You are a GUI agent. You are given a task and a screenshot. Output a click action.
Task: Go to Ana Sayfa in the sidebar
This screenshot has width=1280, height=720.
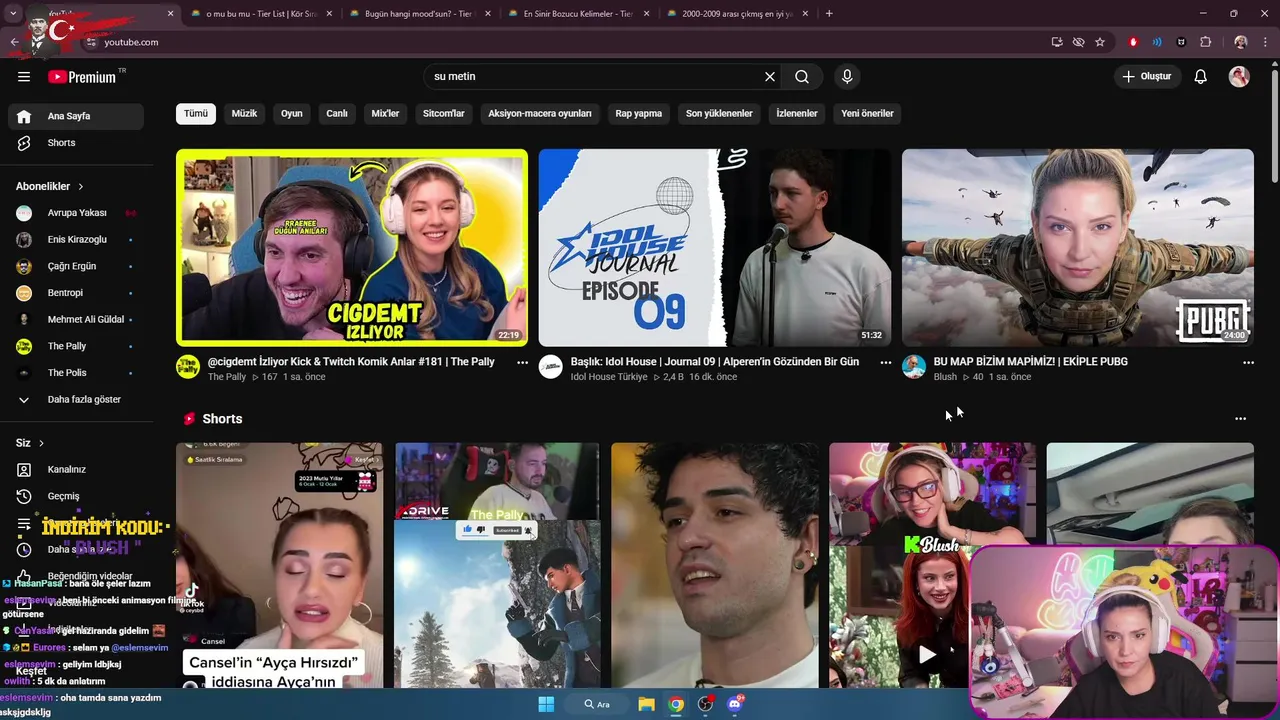(76, 116)
